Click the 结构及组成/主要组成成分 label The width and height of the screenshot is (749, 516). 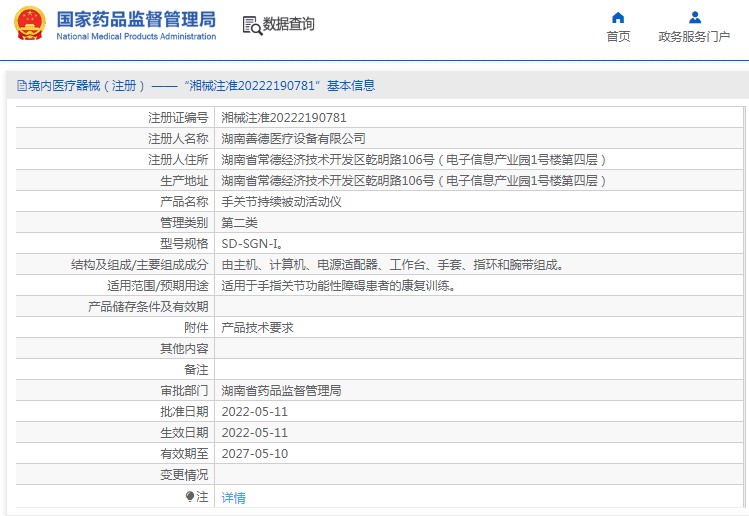point(139,265)
